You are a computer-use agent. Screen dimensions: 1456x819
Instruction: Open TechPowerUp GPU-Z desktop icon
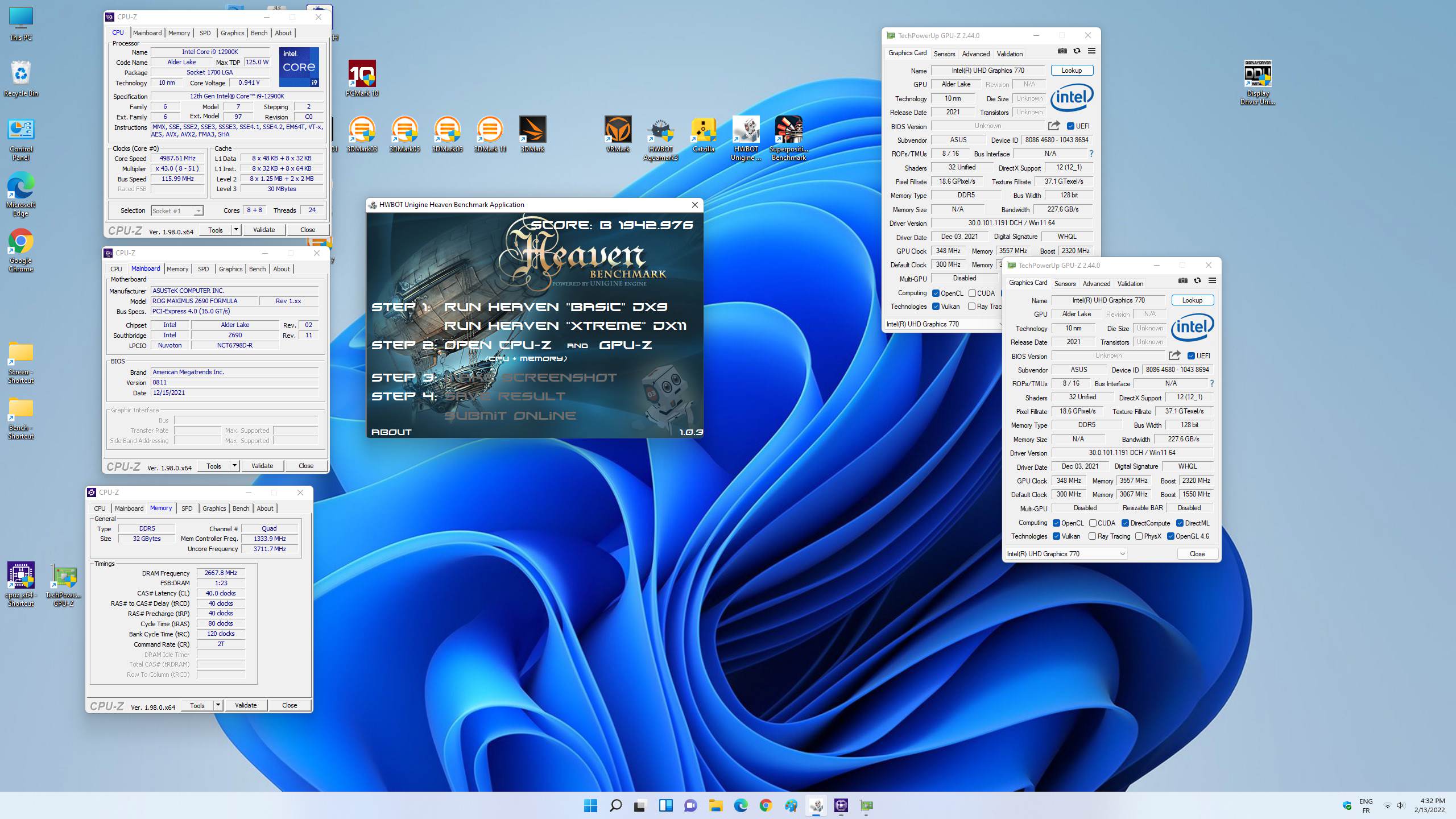63,584
